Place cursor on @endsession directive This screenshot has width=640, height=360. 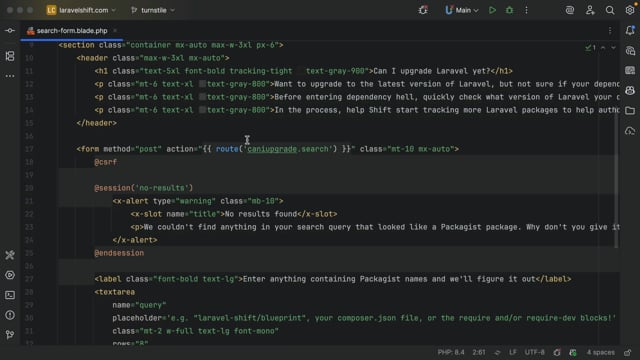click(119, 253)
